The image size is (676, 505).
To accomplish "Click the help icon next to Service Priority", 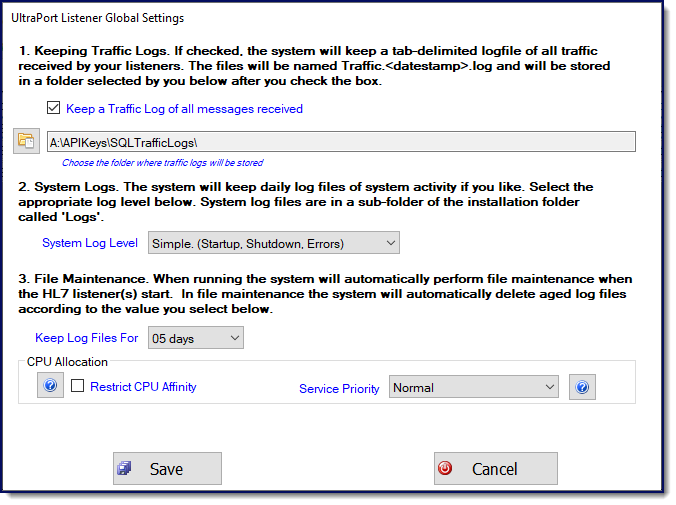I will 582,387.
